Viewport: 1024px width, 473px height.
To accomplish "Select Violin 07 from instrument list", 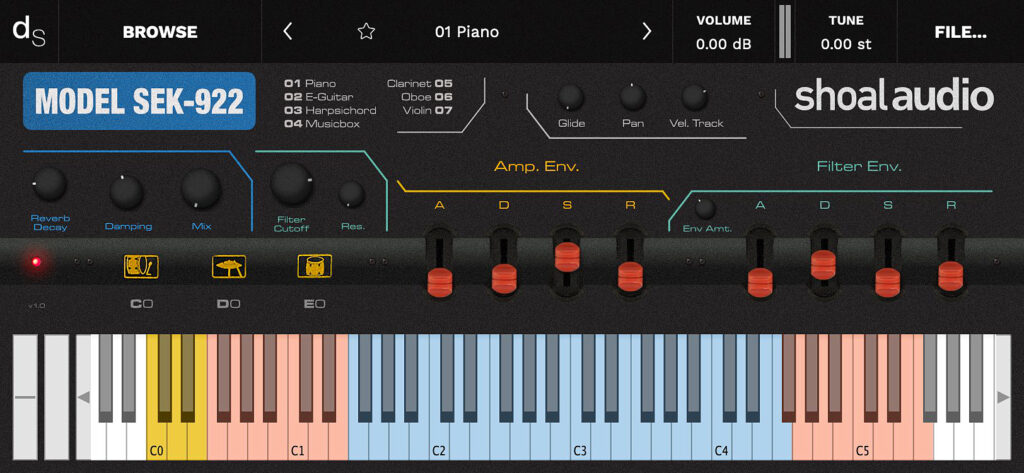I will click(x=428, y=110).
